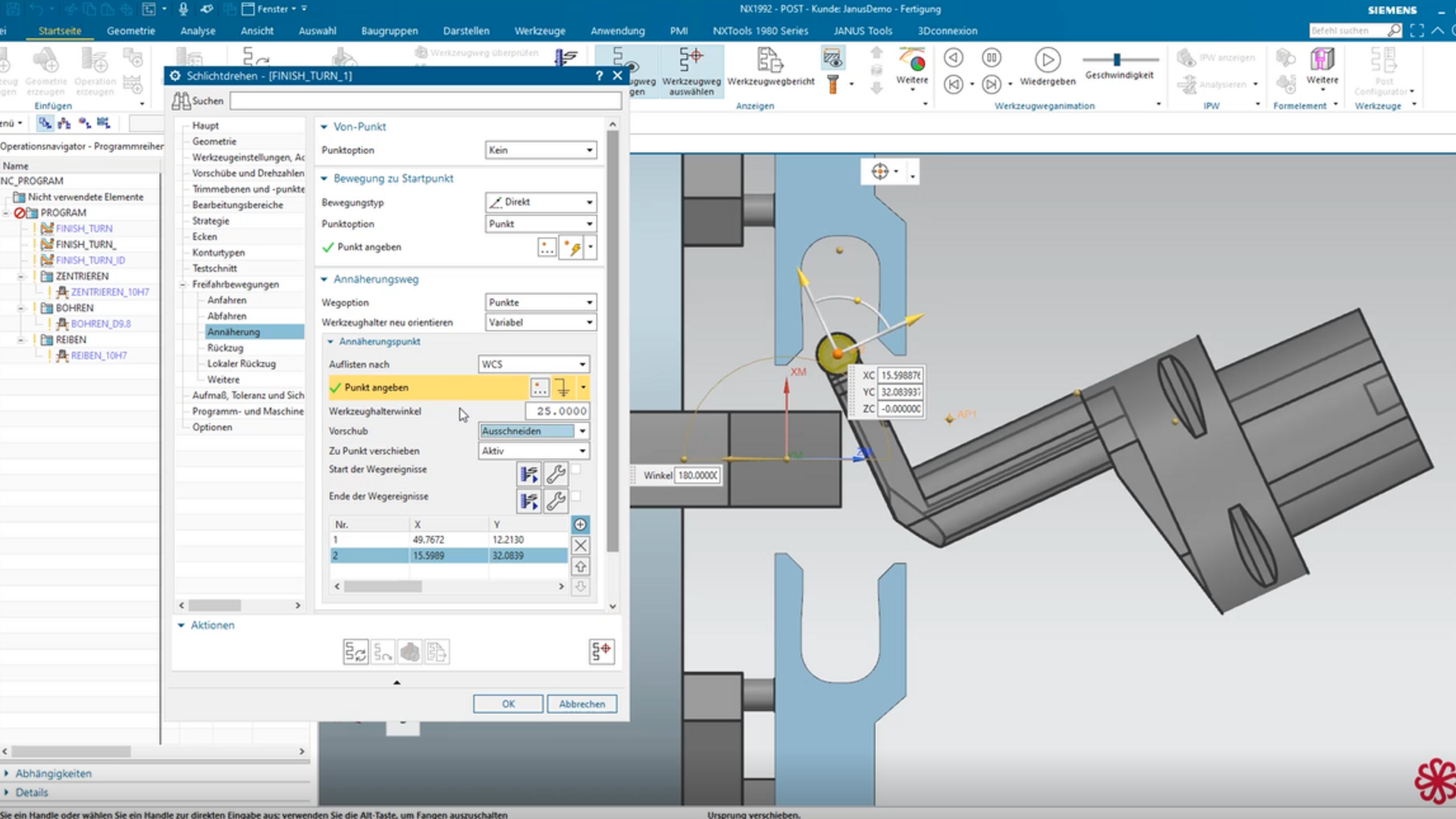Viewport: 1456px width, 819px height.
Task: Open the Geometrie ribbon tab
Action: 131,31
